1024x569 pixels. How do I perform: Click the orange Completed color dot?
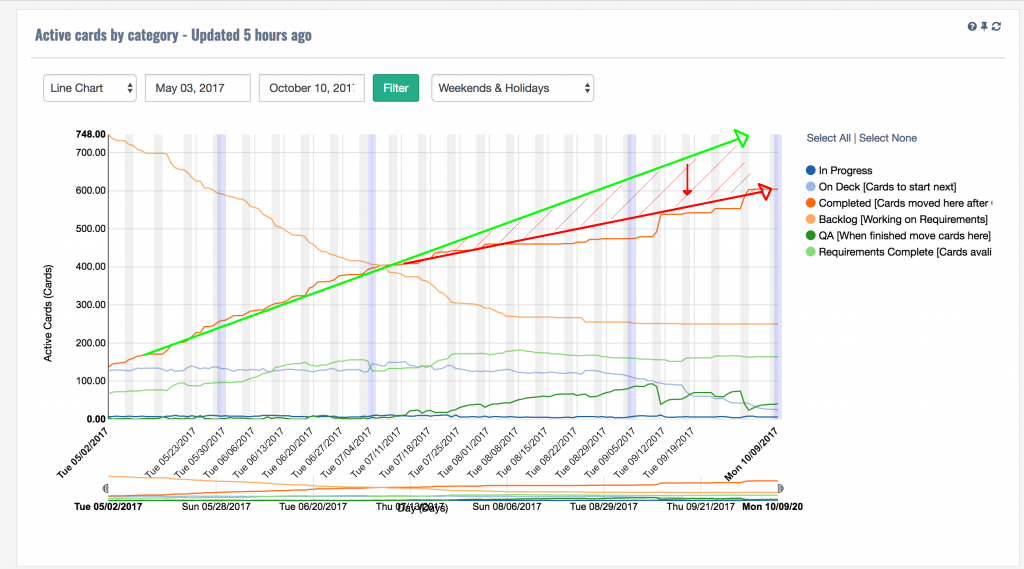point(811,203)
